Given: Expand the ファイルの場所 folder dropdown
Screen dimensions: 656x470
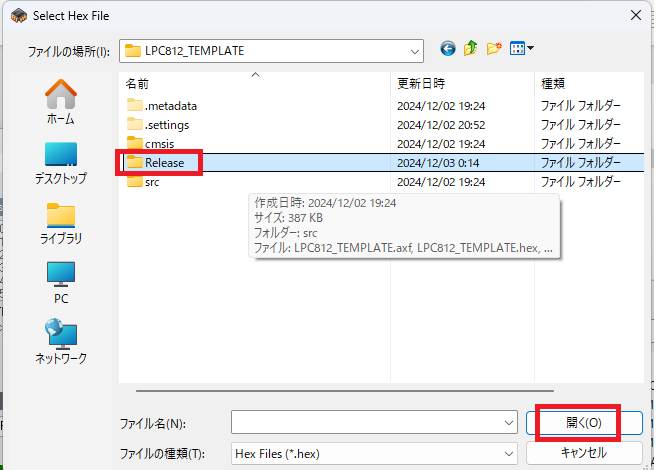Looking at the screenshot, I should click(x=414, y=50).
